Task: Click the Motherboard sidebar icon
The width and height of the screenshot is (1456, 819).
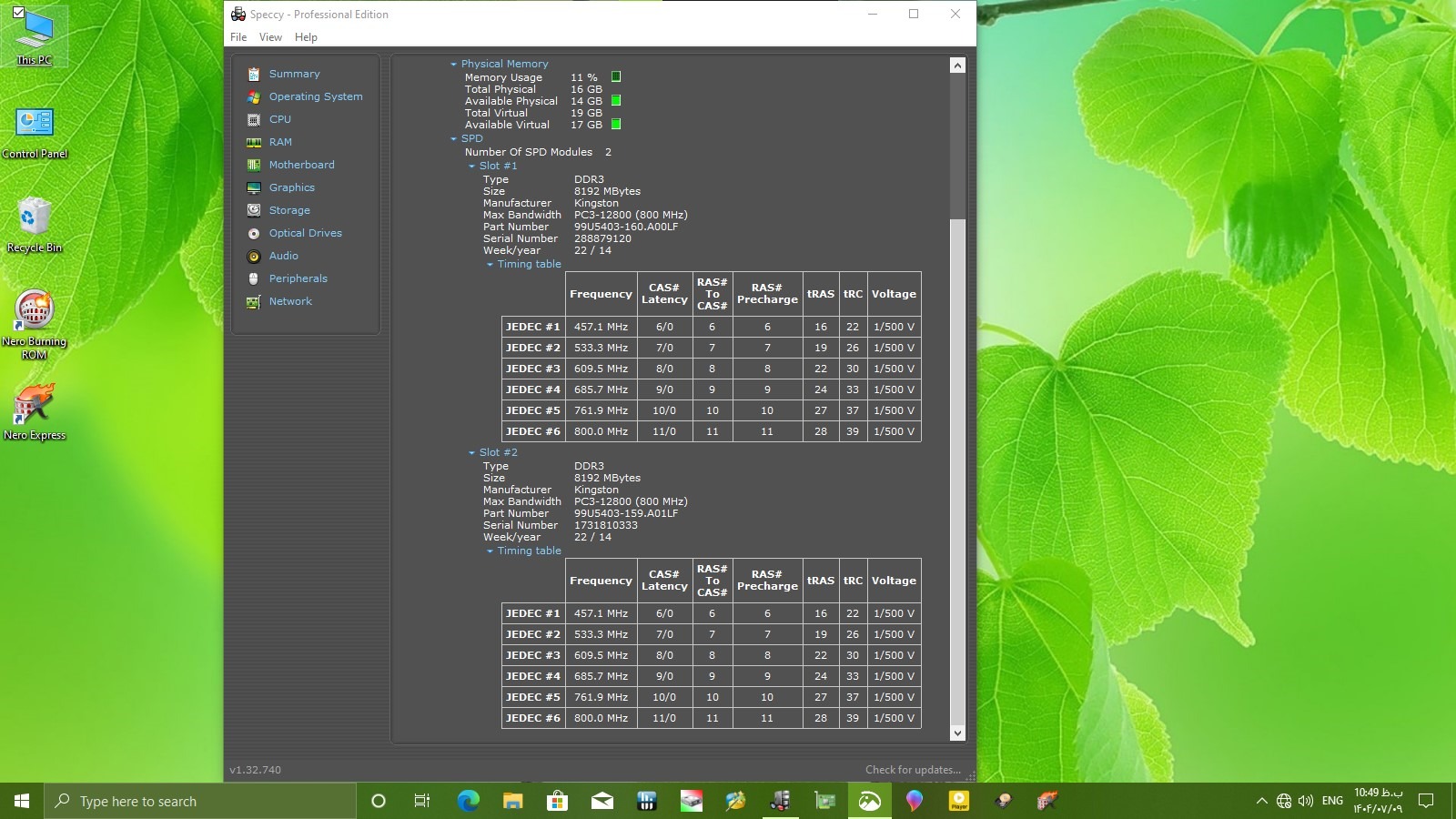Action: click(254, 165)
